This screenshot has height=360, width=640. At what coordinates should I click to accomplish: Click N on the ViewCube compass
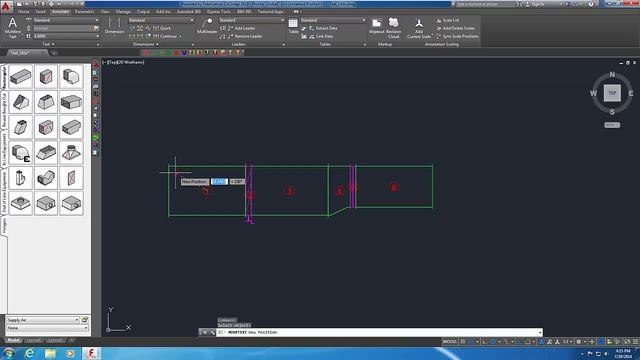coord(612,75)
